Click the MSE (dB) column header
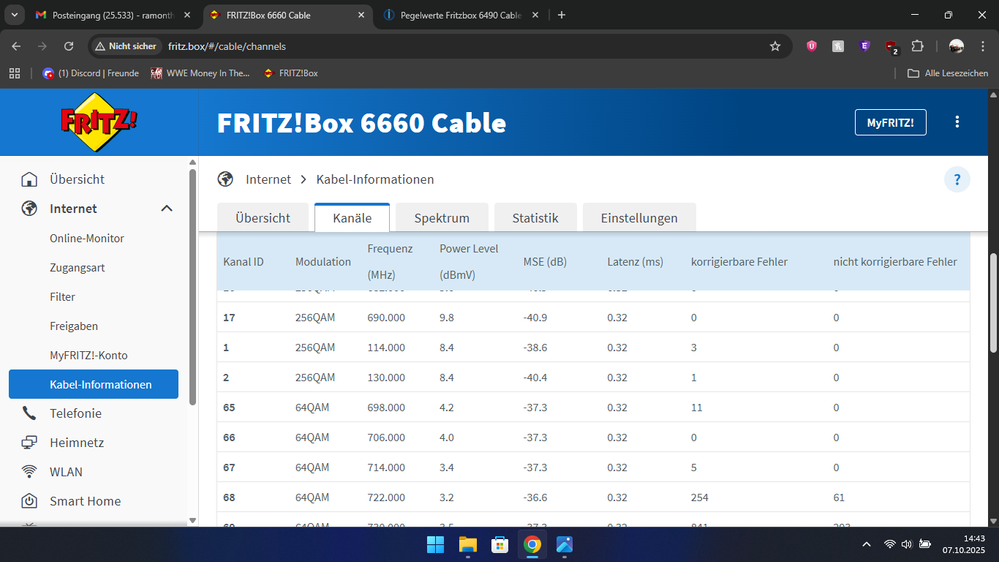 (545, 262)
